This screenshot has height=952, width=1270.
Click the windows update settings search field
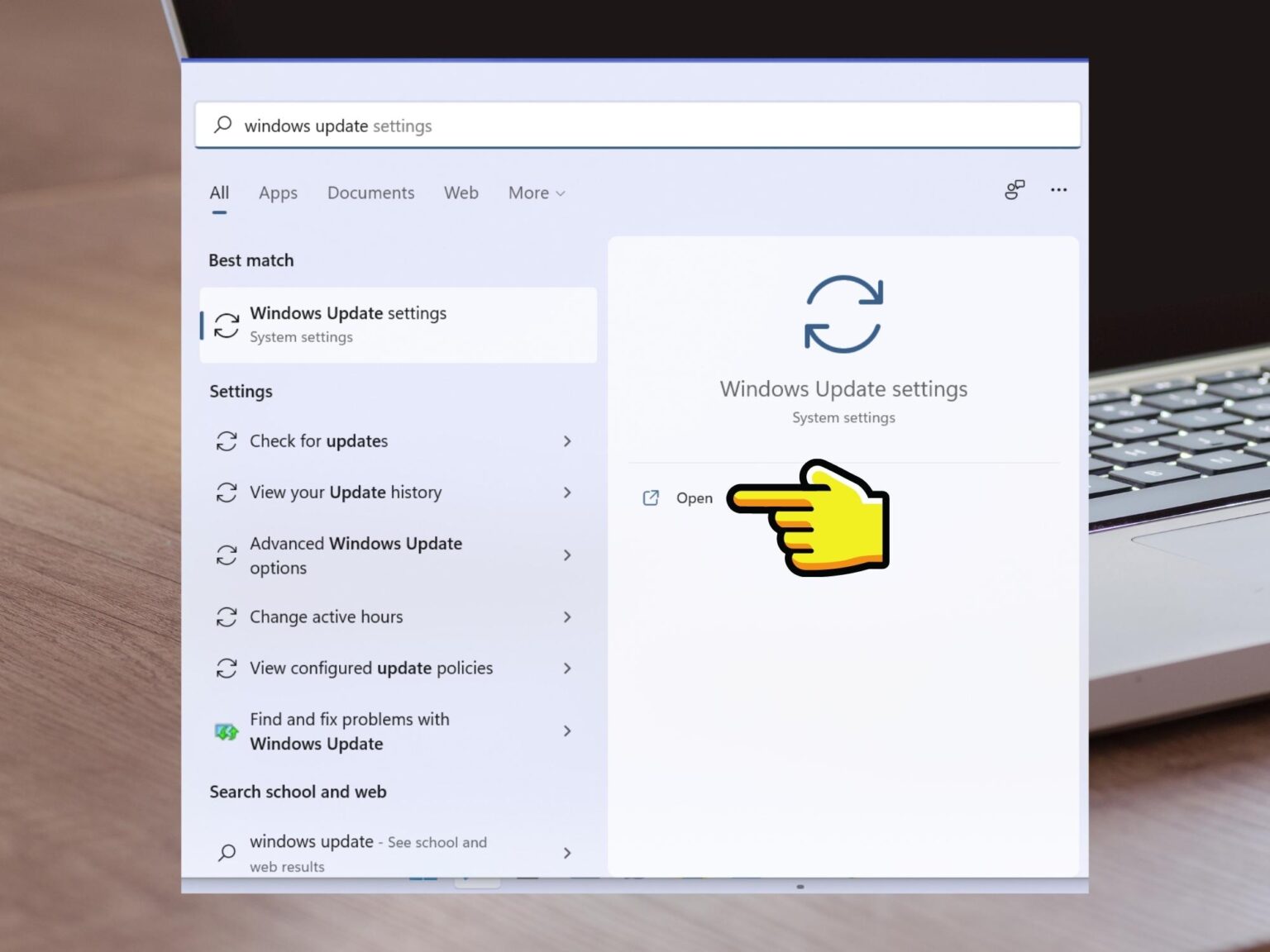point(637,126)
